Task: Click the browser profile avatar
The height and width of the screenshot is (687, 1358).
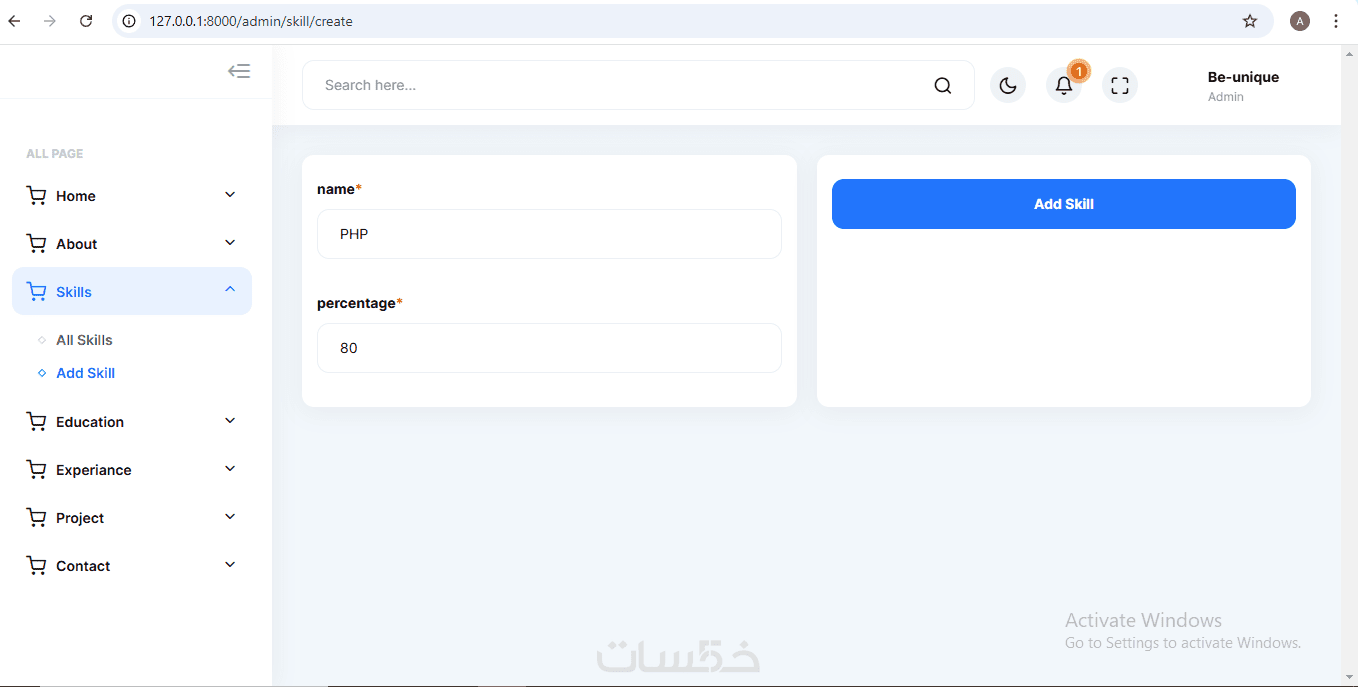Action: [1300, 21]
